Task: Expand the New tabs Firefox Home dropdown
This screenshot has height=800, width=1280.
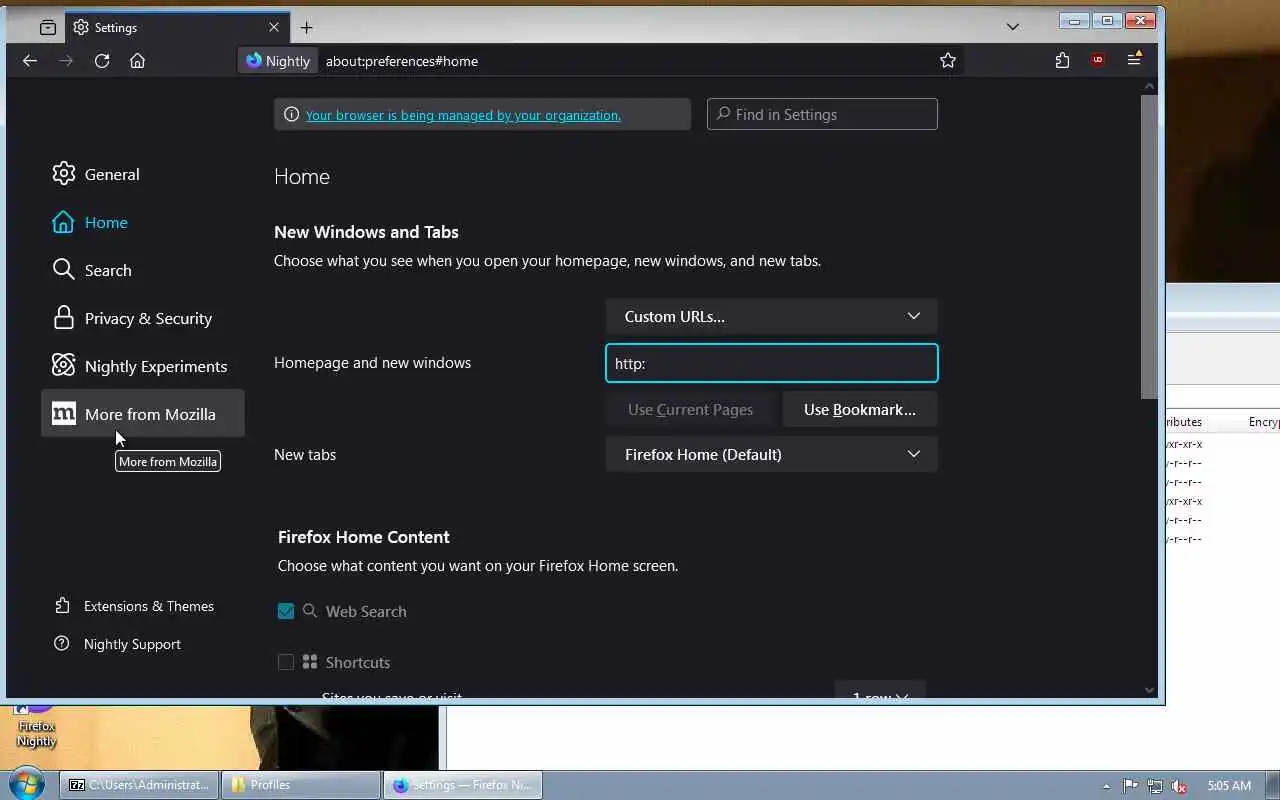Action: 771,454
